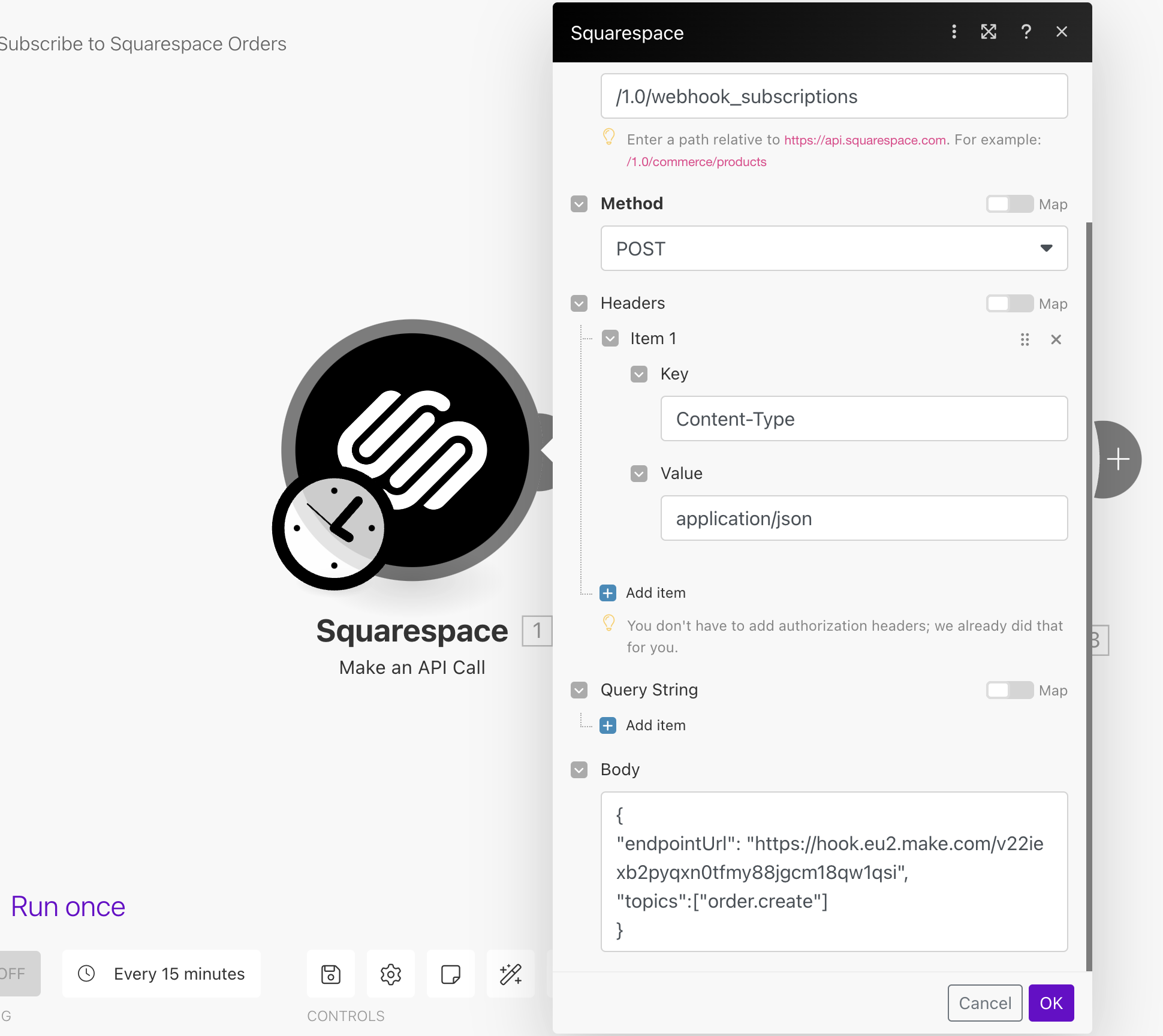Open the POST method dropdown

click(x=834, y=248)
